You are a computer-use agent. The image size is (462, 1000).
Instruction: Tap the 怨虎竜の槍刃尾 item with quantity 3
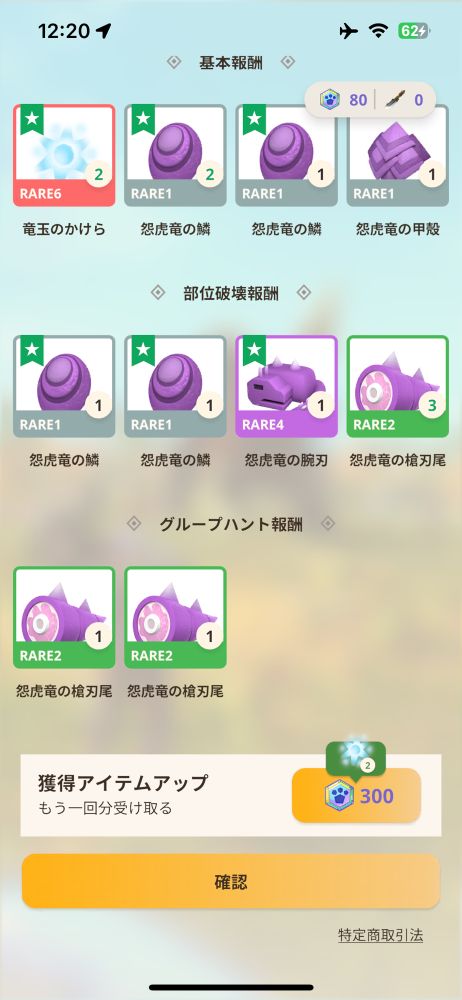coord(398,386)
